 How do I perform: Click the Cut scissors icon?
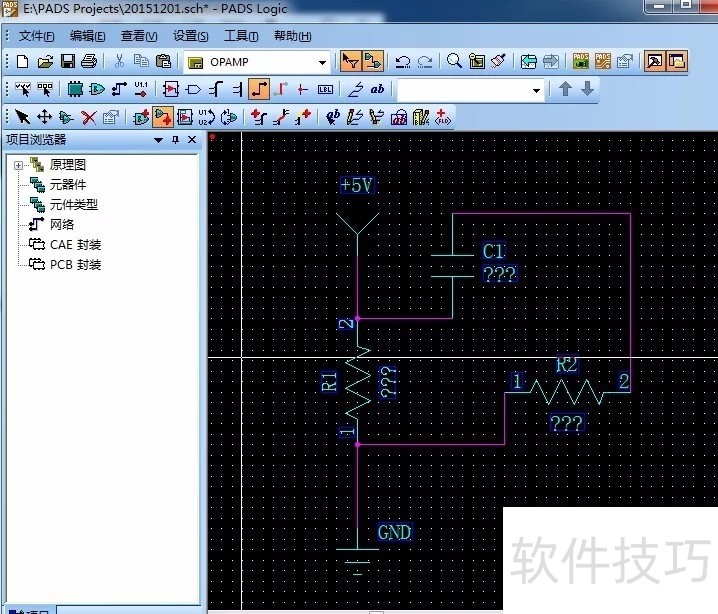119,61
